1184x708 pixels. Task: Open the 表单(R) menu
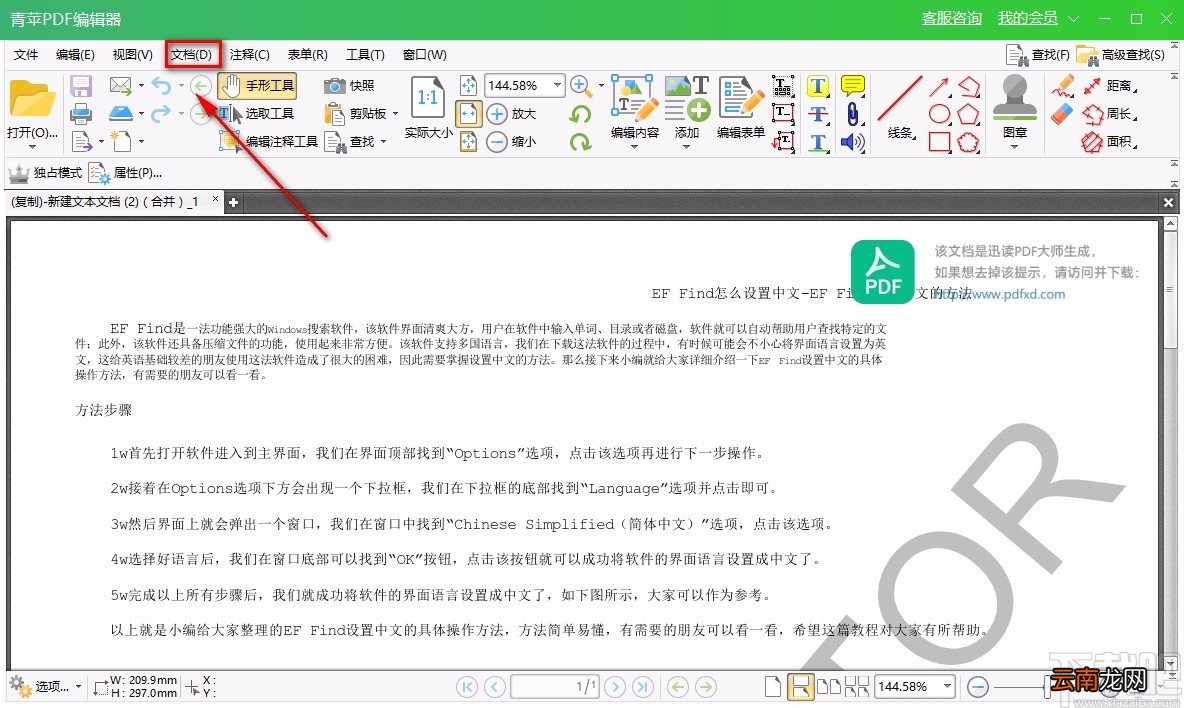(x=307, y=54)
